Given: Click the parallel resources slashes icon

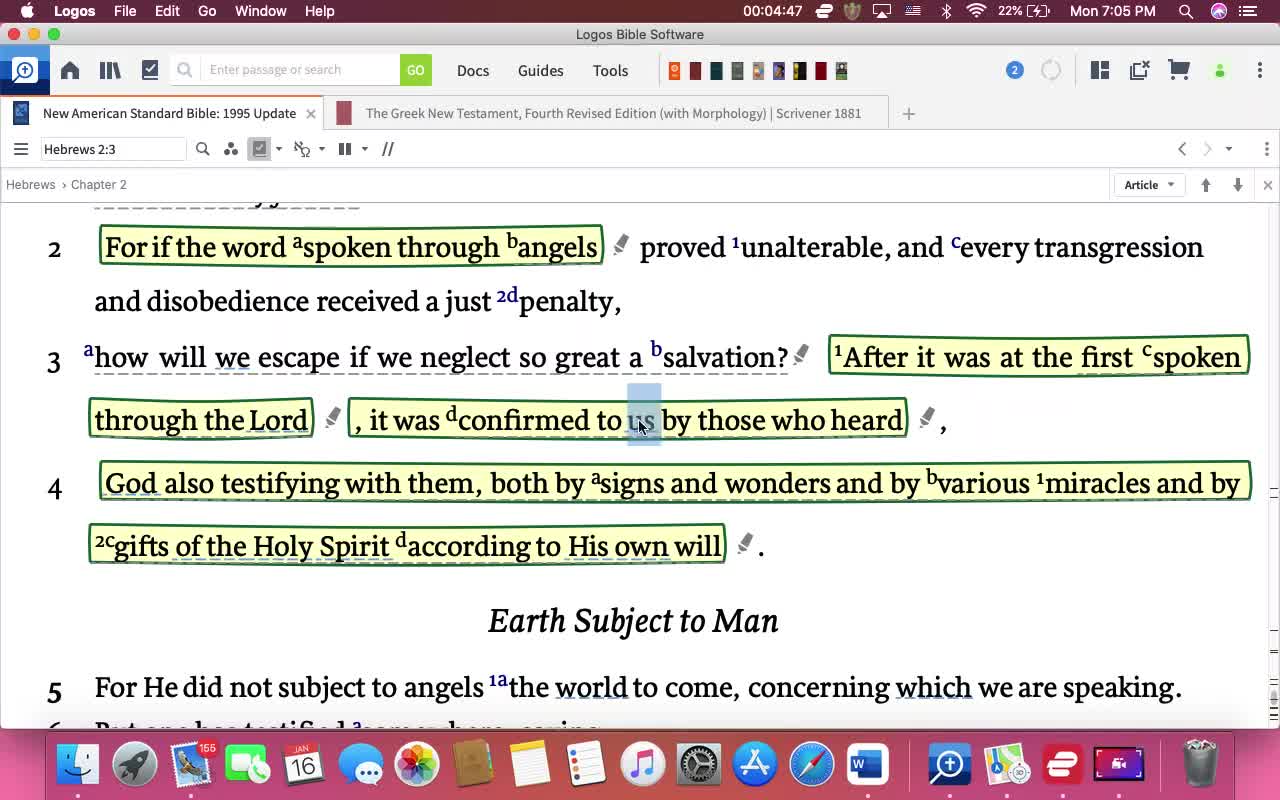Looking at the screenshot, I should point(388,149).
